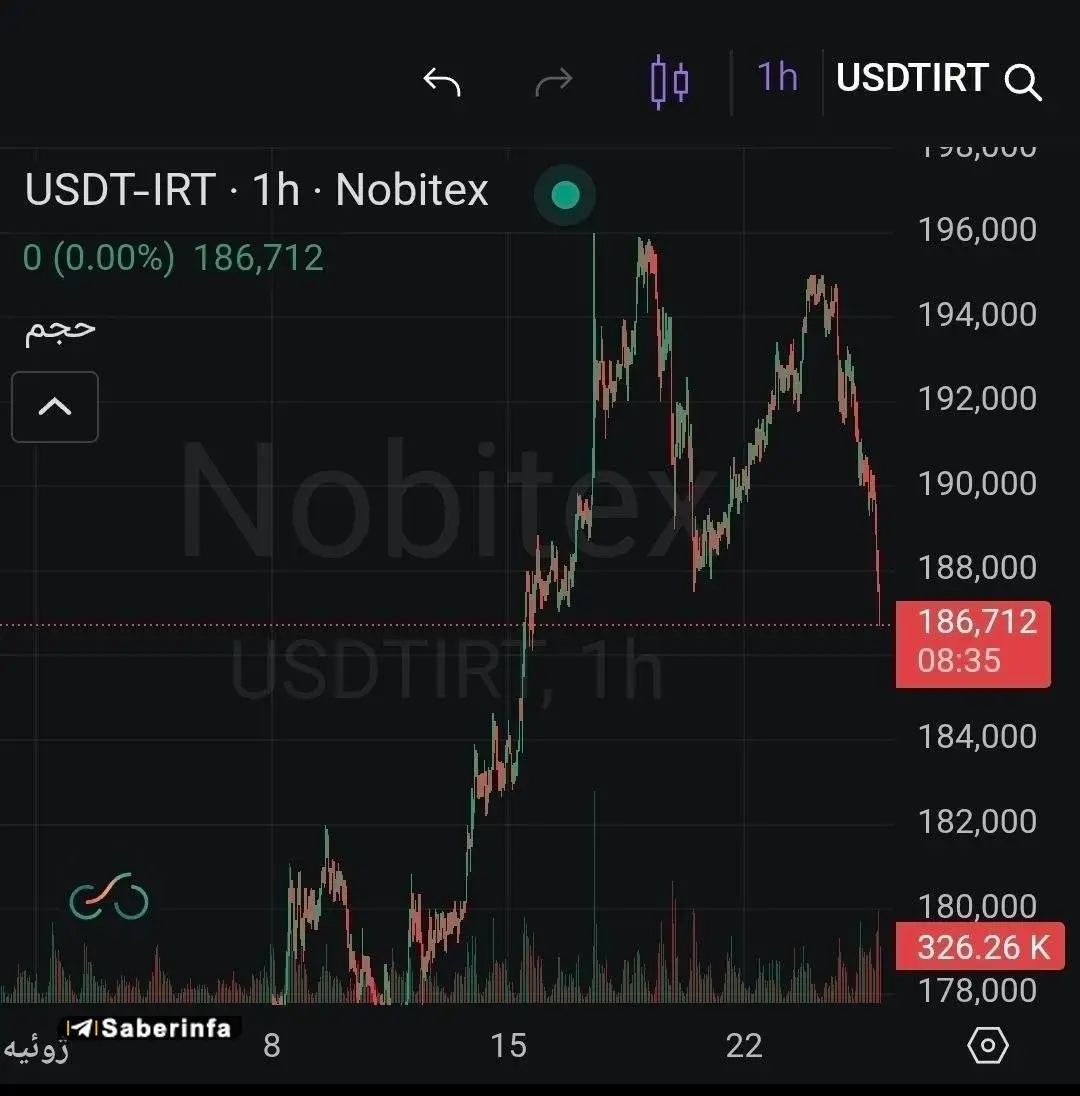Select date 15 on the time axis
Image resolution: width=1080 pixels, height=1096 pixels.
[x=508, y=1046]
